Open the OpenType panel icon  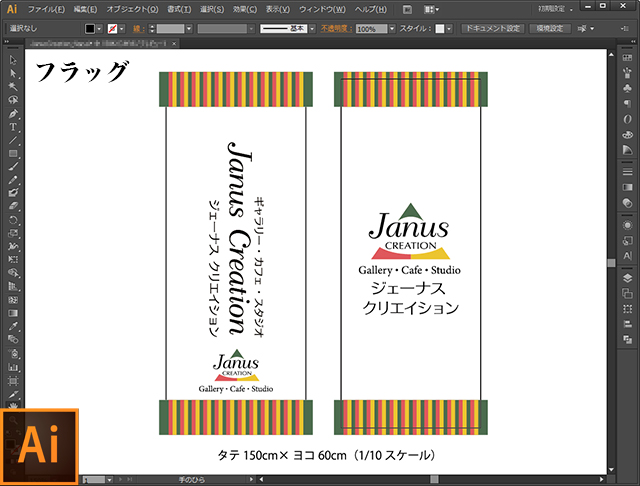(627, 119)
